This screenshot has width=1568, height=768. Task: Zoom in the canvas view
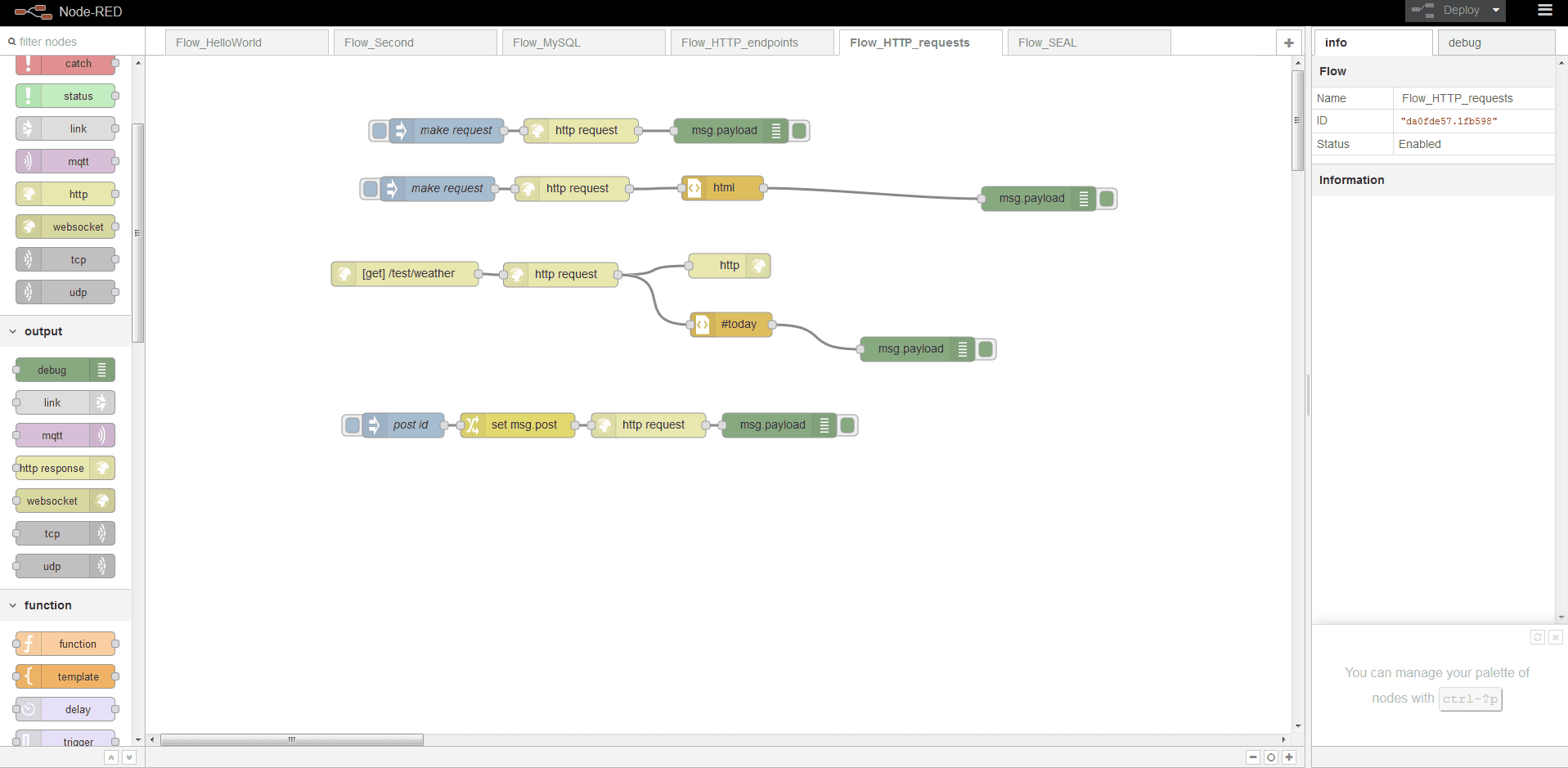[1289, 757]
